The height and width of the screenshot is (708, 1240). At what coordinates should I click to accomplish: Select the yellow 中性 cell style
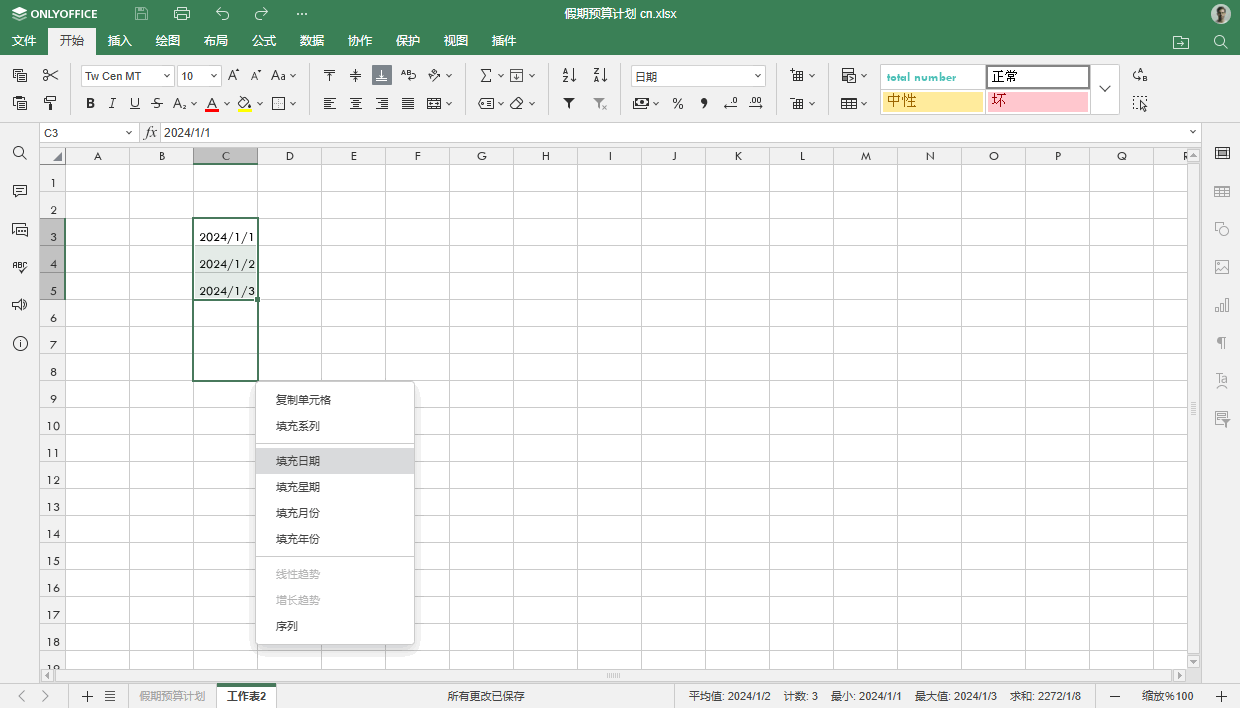click(x=932, y=101)
